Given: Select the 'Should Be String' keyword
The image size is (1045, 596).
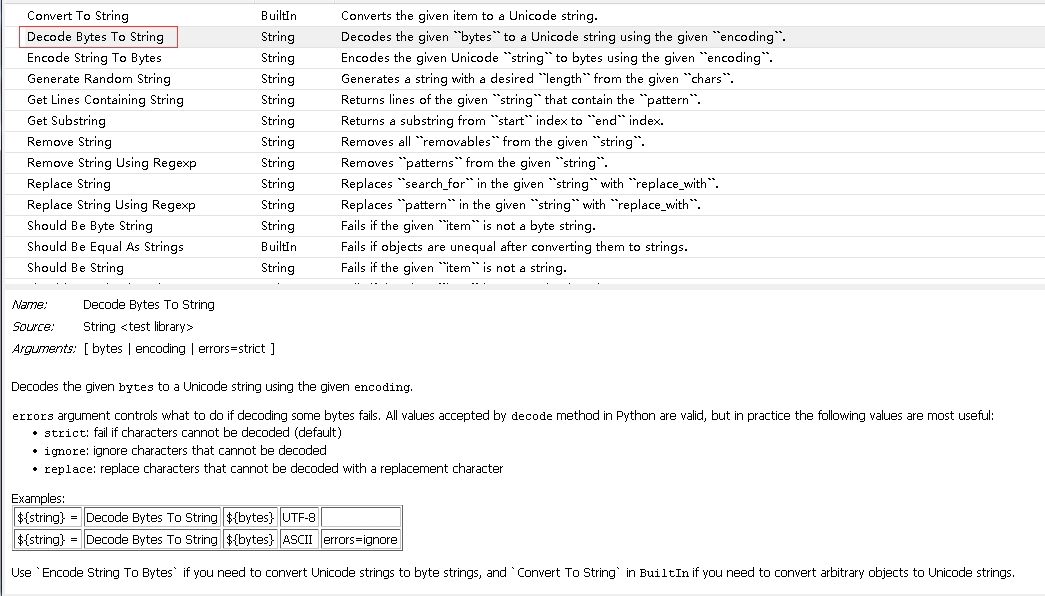Looking at the screenshot, I should coord(75,267).
